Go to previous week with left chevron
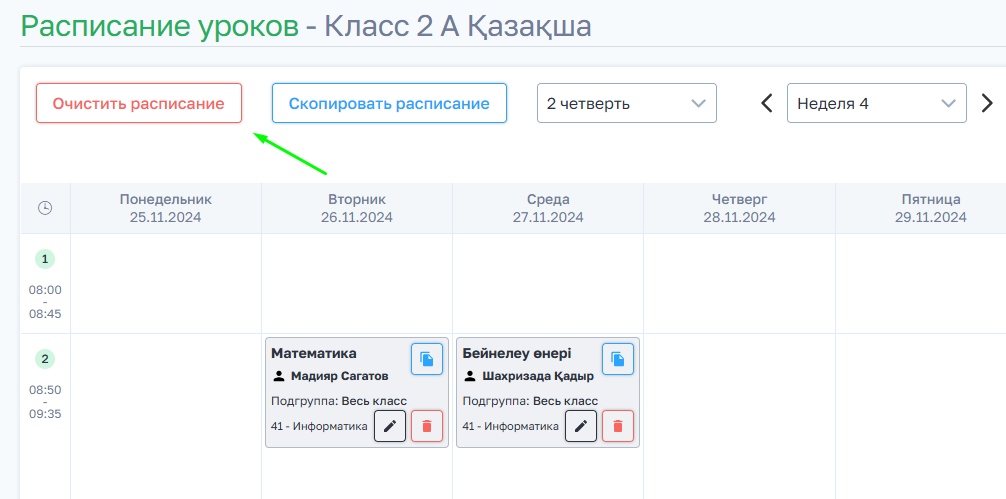 (x=766, y=103)
